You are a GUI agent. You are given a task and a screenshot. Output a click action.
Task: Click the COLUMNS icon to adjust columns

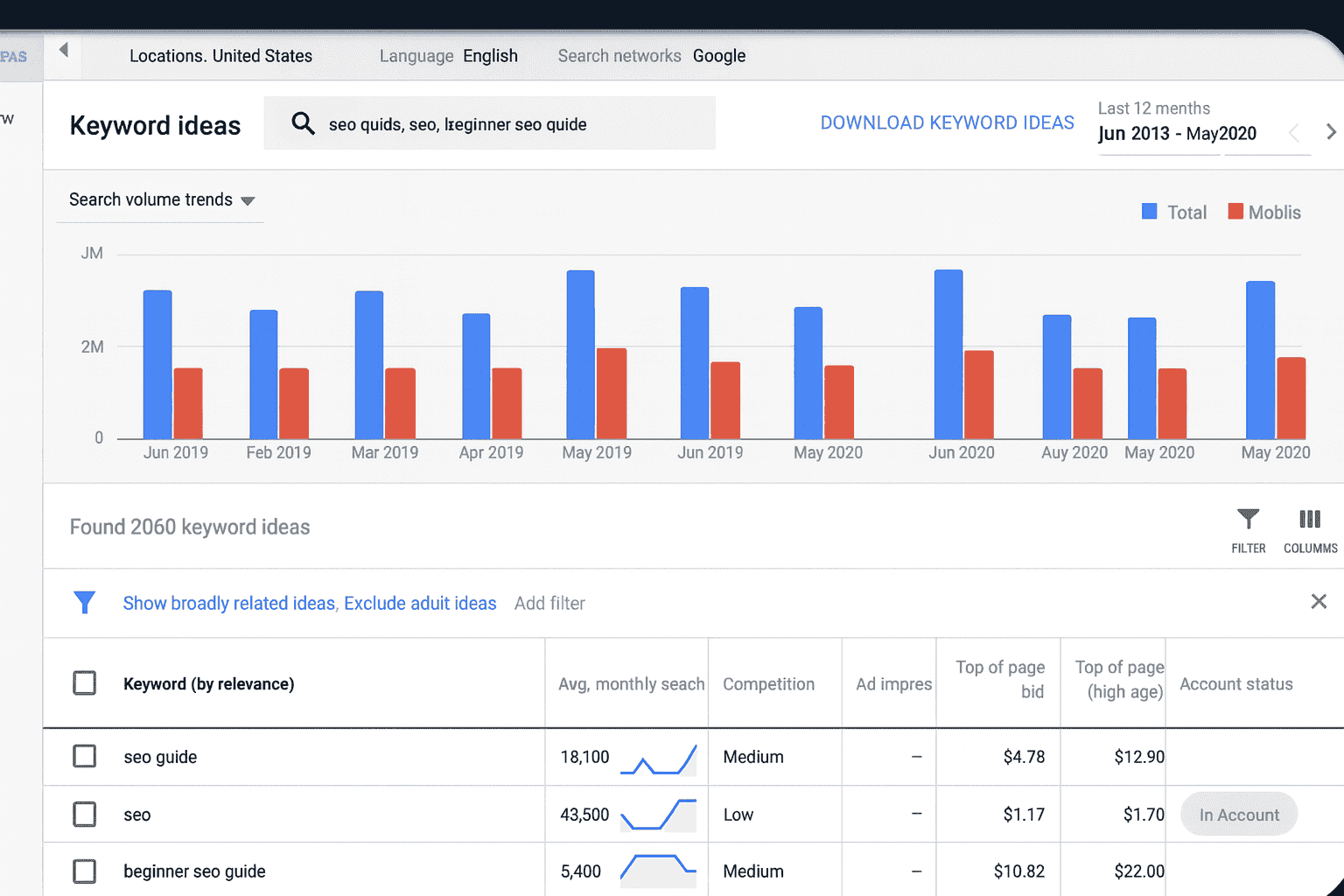click(x=1309, y=527)
